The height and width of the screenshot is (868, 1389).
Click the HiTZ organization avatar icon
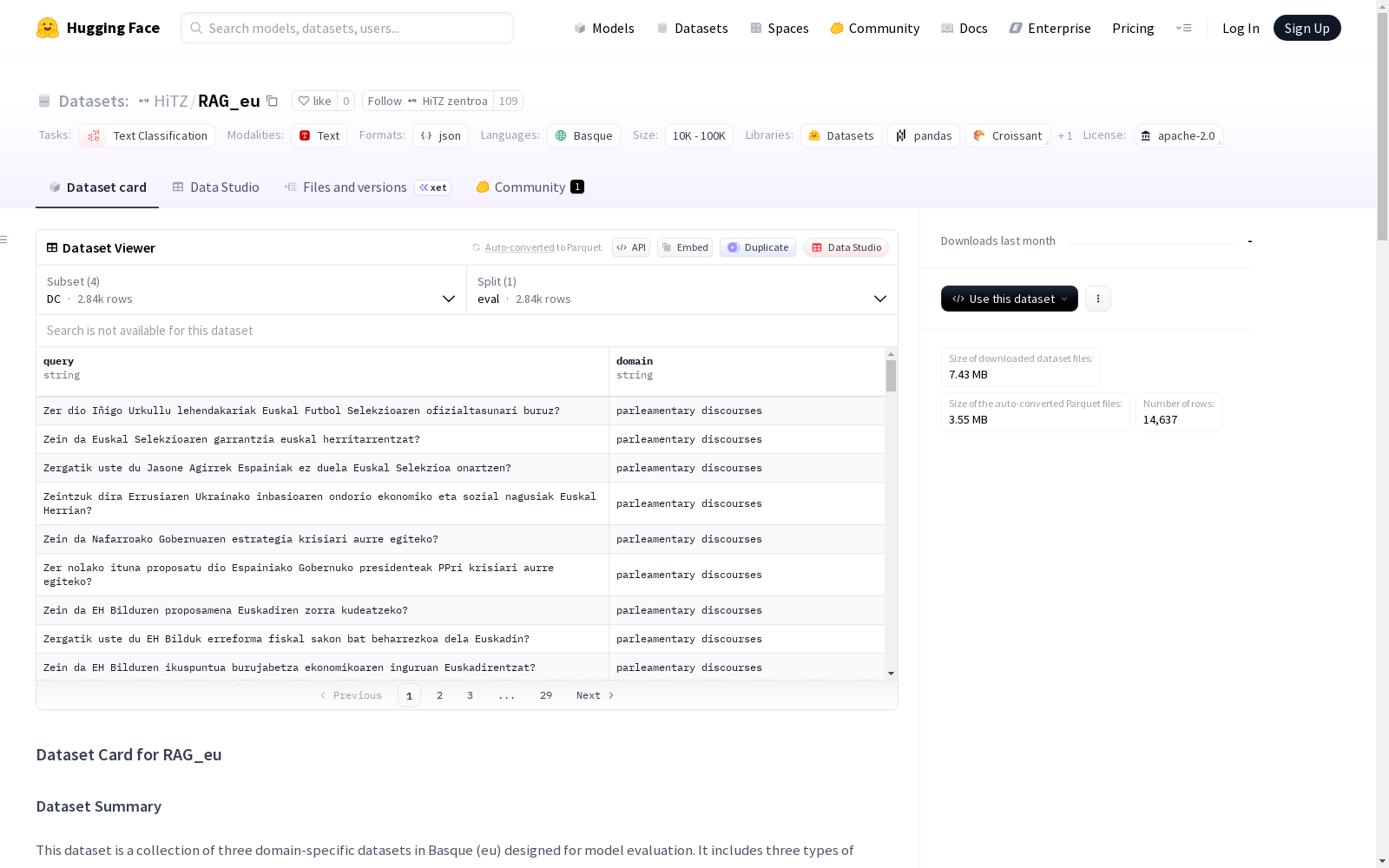tap(144, 101)
